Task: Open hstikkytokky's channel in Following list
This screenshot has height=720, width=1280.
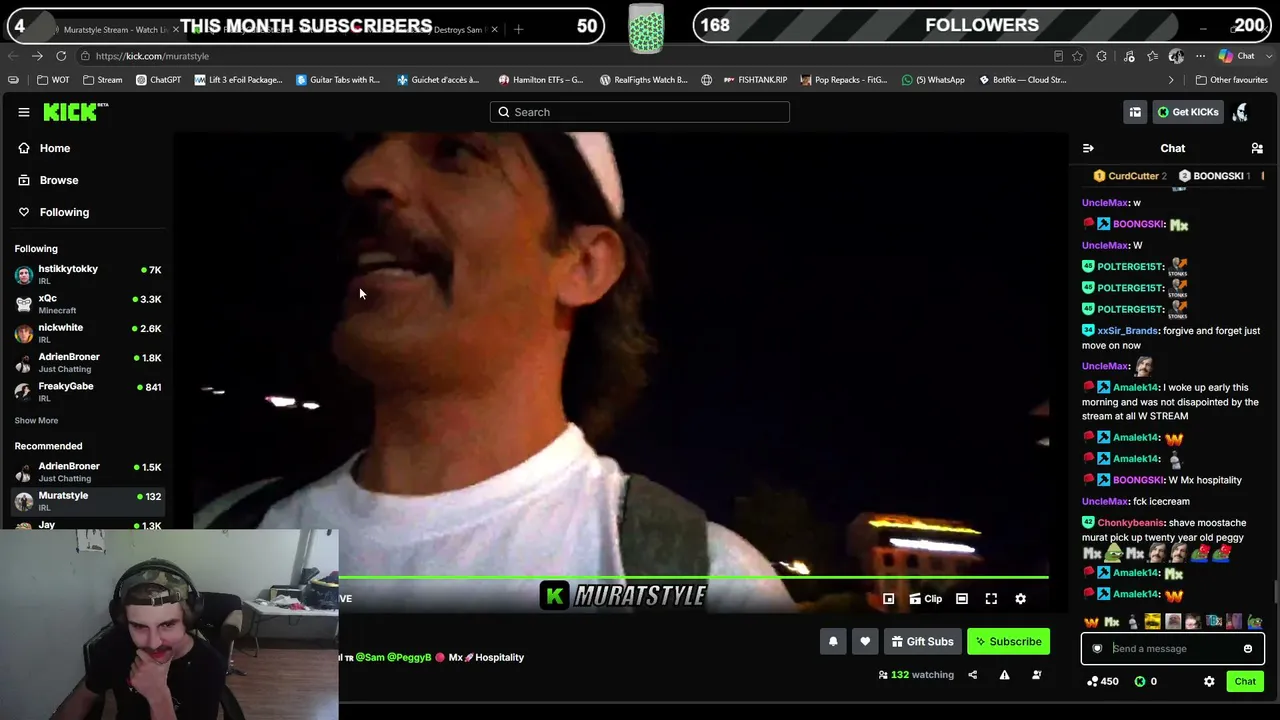Action: [88, 274]
